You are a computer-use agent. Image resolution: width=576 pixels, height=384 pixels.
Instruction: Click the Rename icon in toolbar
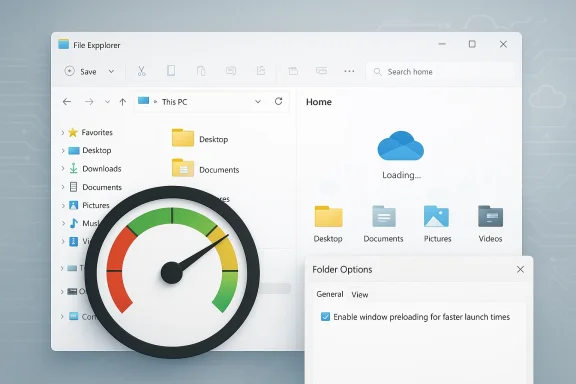pos(231,71)
